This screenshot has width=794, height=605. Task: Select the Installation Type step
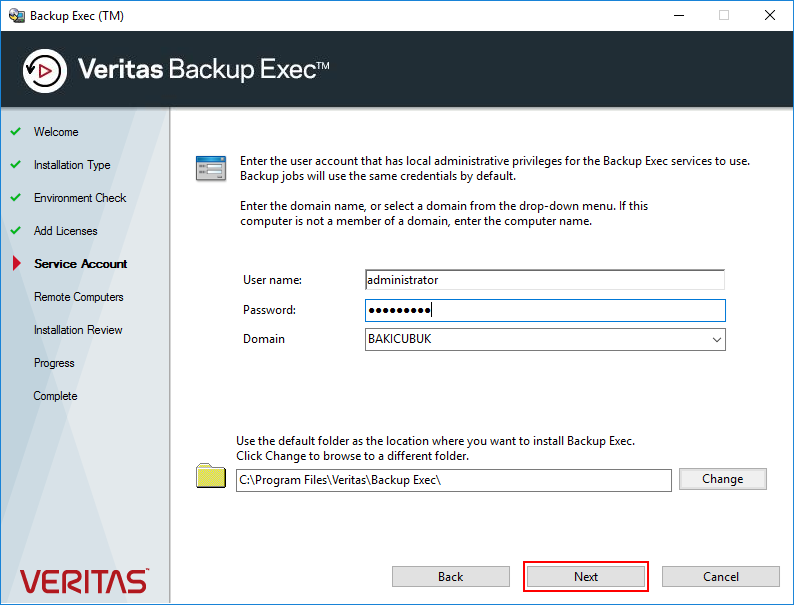click(72, 165)
